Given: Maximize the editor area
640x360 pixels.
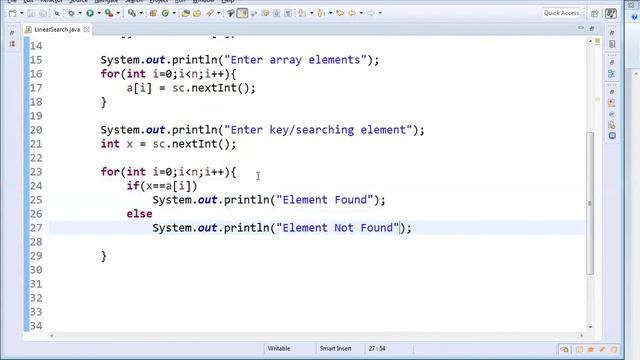Looking at the screenshot, I should pos(592,28).
